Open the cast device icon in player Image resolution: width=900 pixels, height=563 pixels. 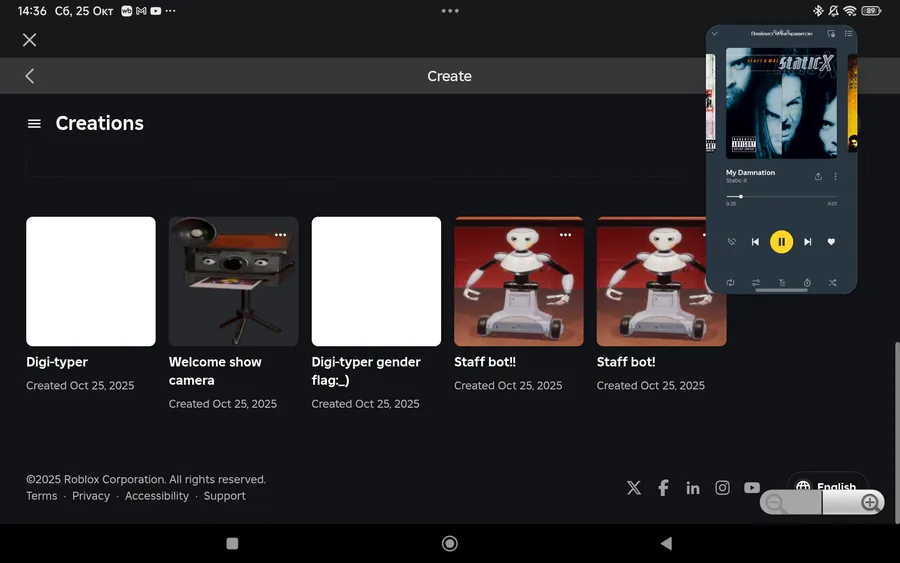coord(831,33)
